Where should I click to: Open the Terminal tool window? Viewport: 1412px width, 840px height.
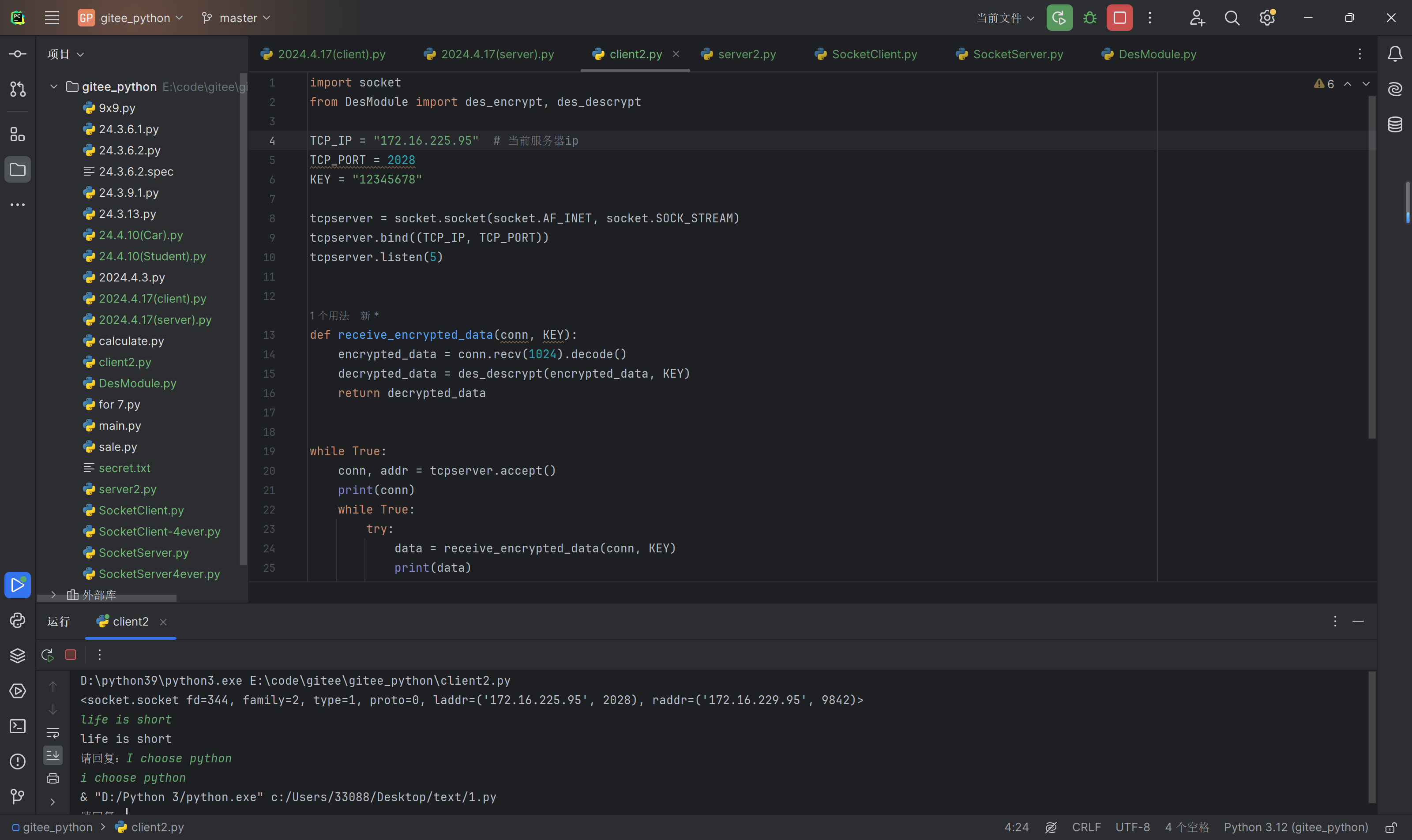[18, 726]
